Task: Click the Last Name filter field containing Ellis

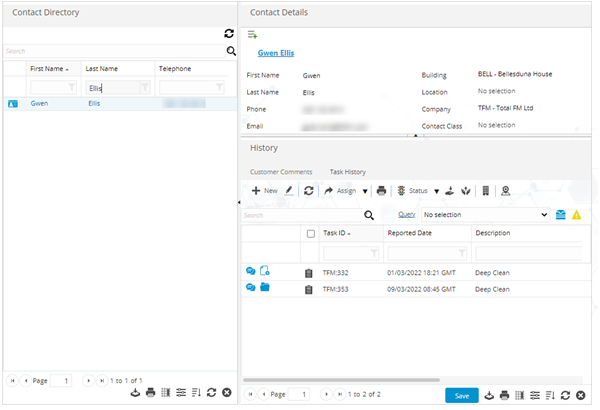Action: [x=110, y=88]
